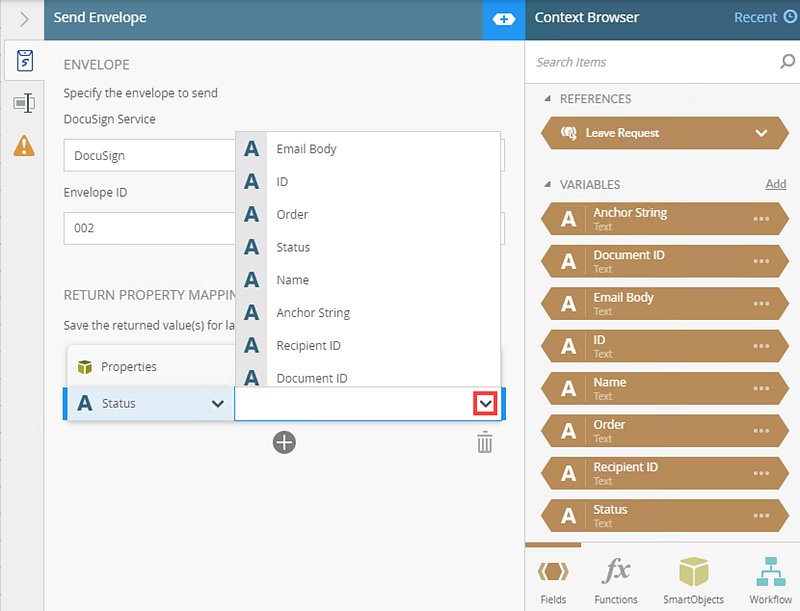Toggle the Context Browser expand button

point(504,19)
